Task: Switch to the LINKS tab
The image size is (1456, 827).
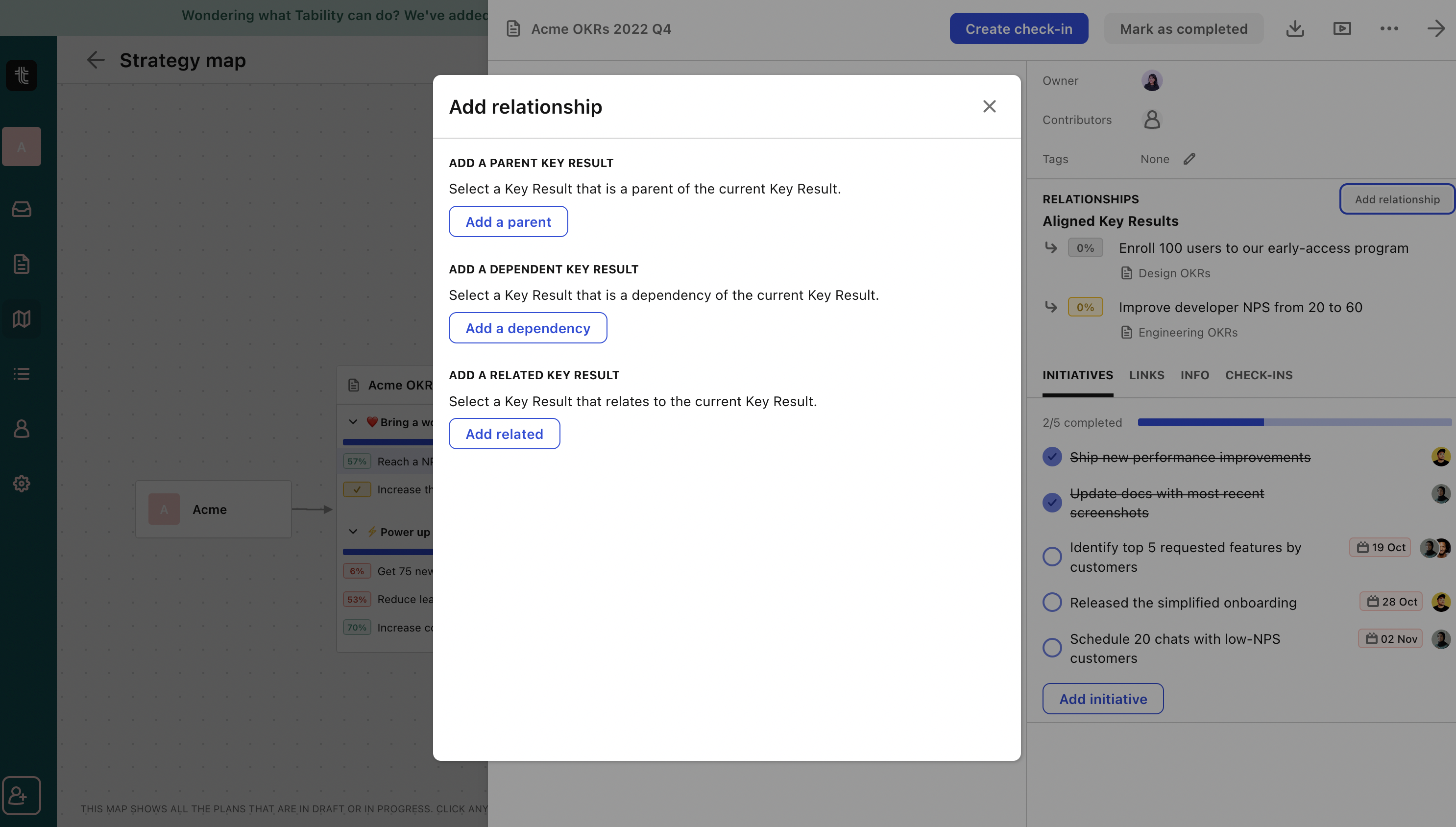Action: point(1146,375)
